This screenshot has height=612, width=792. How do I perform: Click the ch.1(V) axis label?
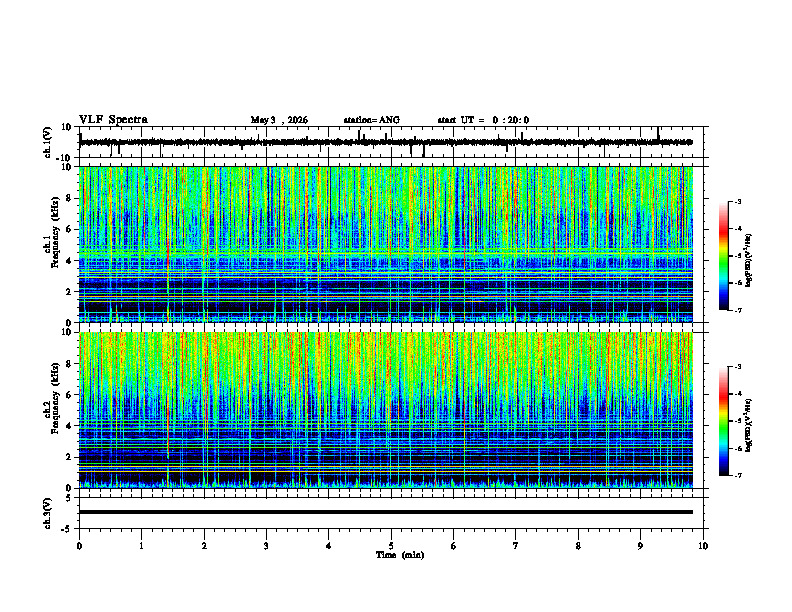click(47, 142)
